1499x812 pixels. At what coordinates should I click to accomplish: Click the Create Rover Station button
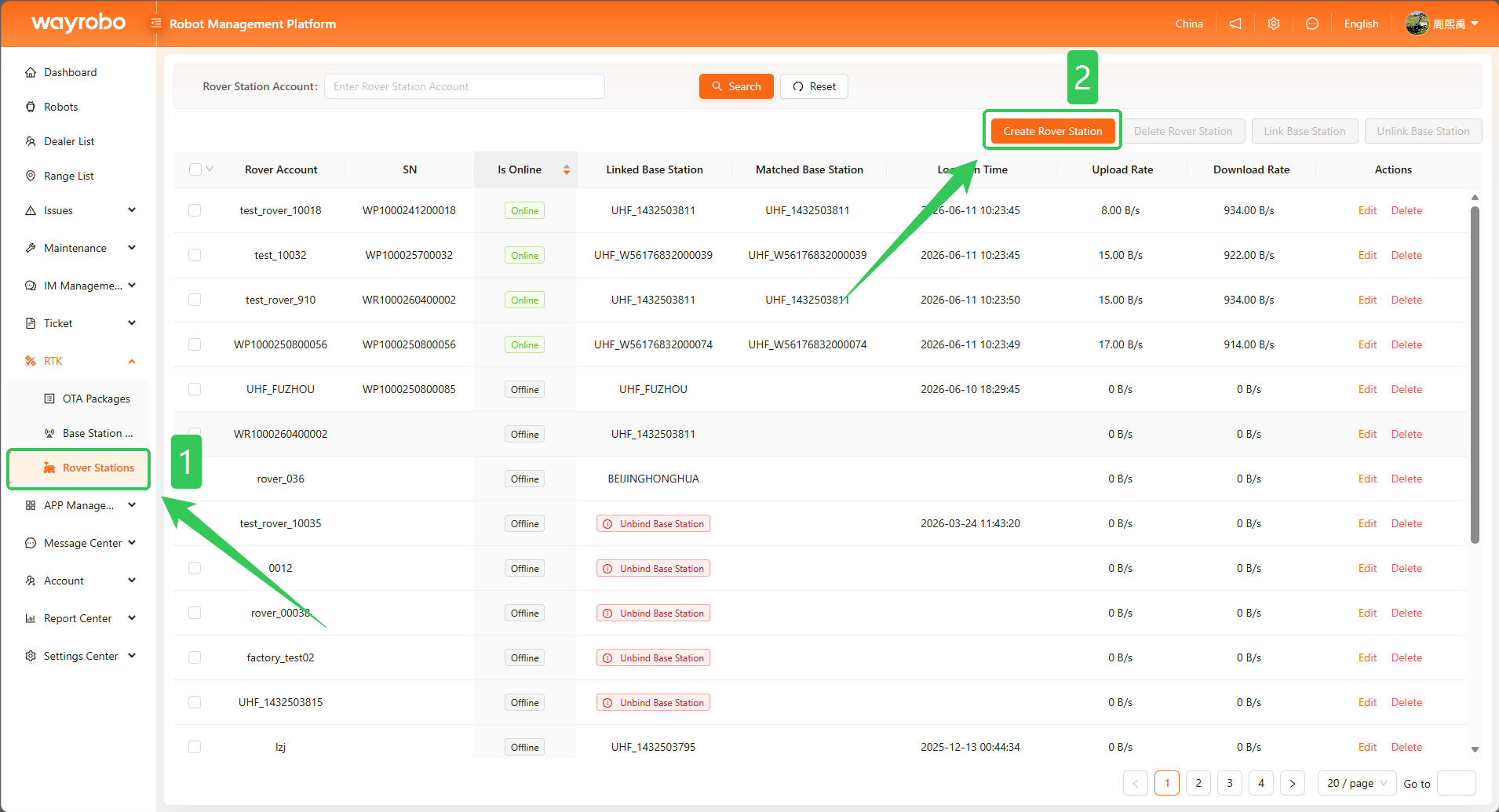pyautogui.click(x=1052, y=131)
